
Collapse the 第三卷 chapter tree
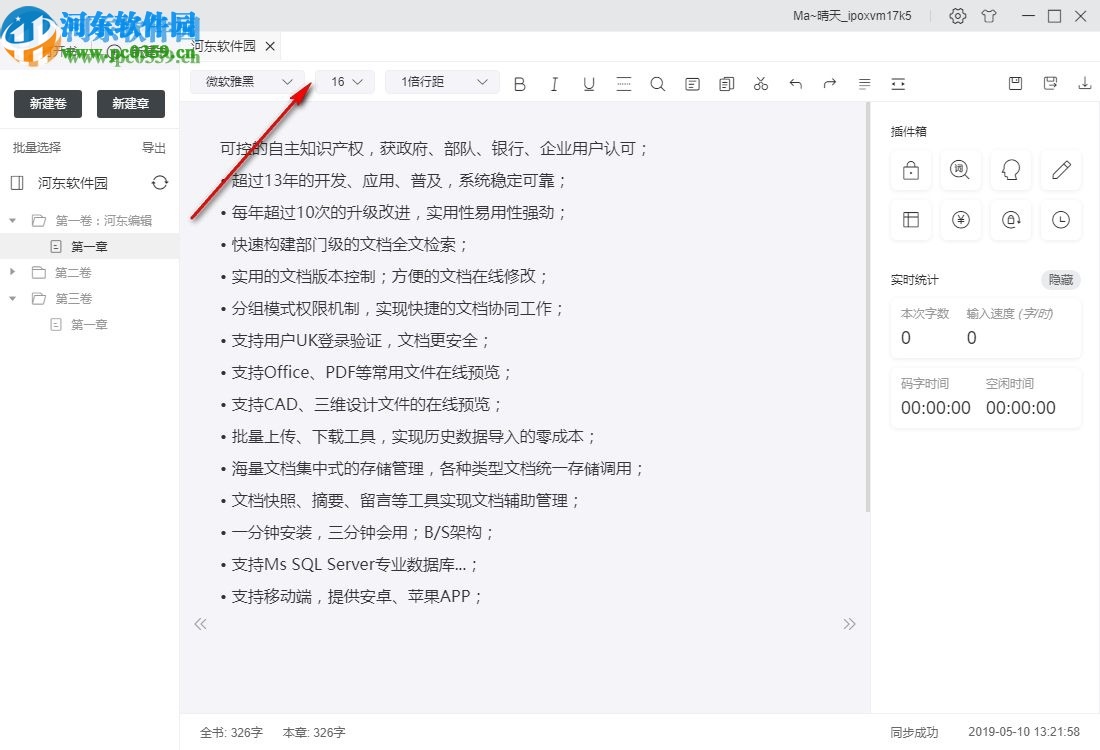pos(13,298)
